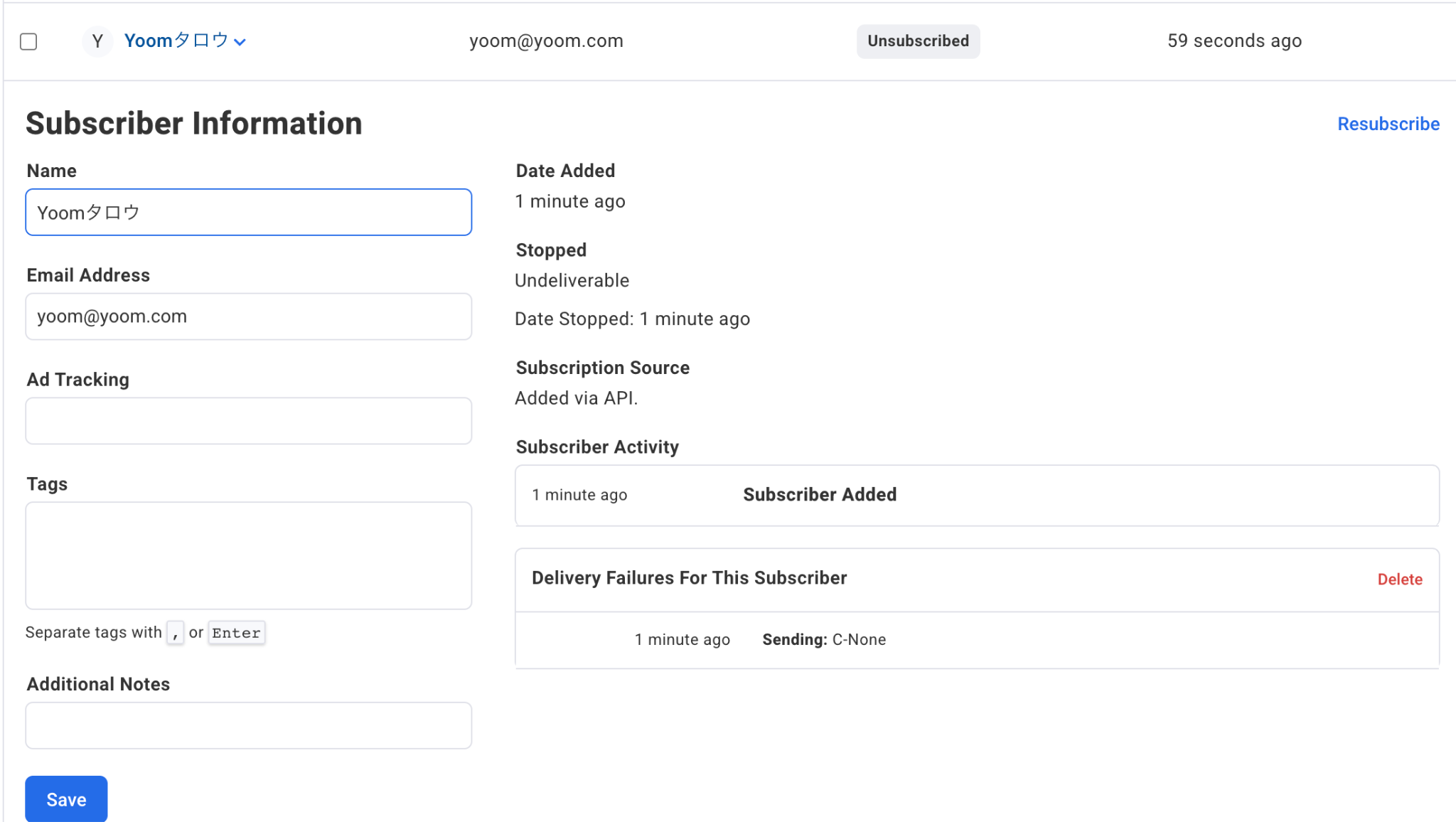Focus the Additional Notes field
Image resolution: width=1456 pixels, height=822 pixels.
coord(248,725)
